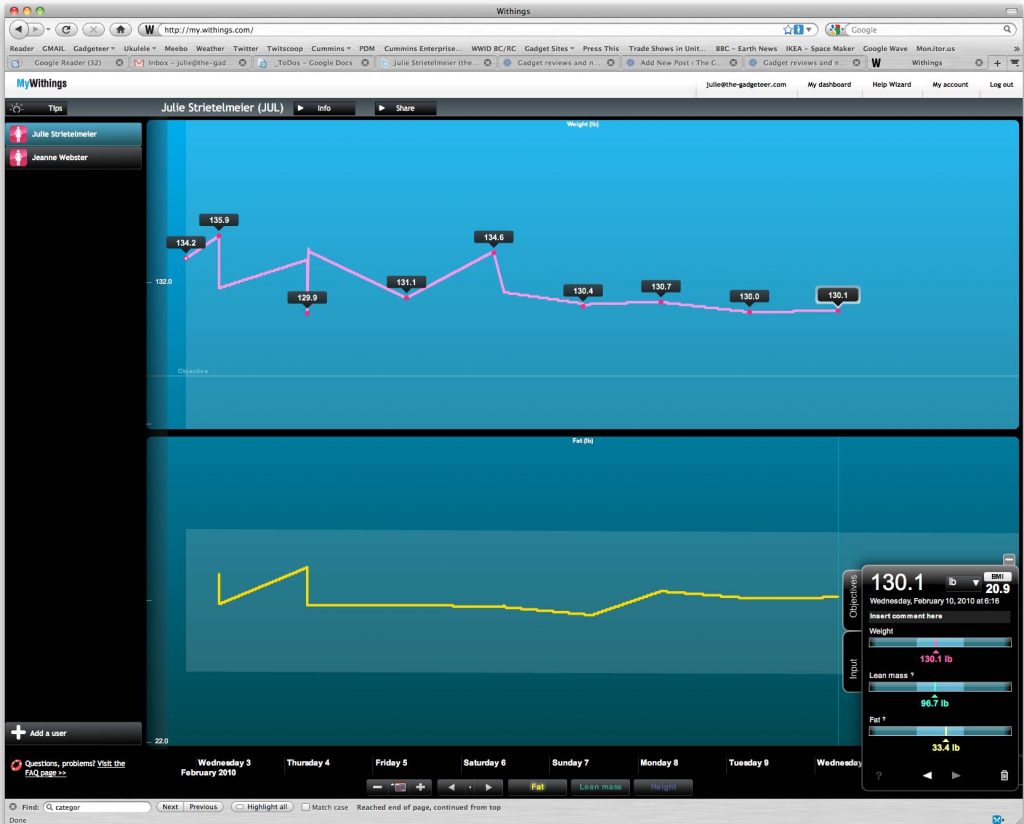Click Log out
Screen dimensions: 1024x824
point(1001,84)
